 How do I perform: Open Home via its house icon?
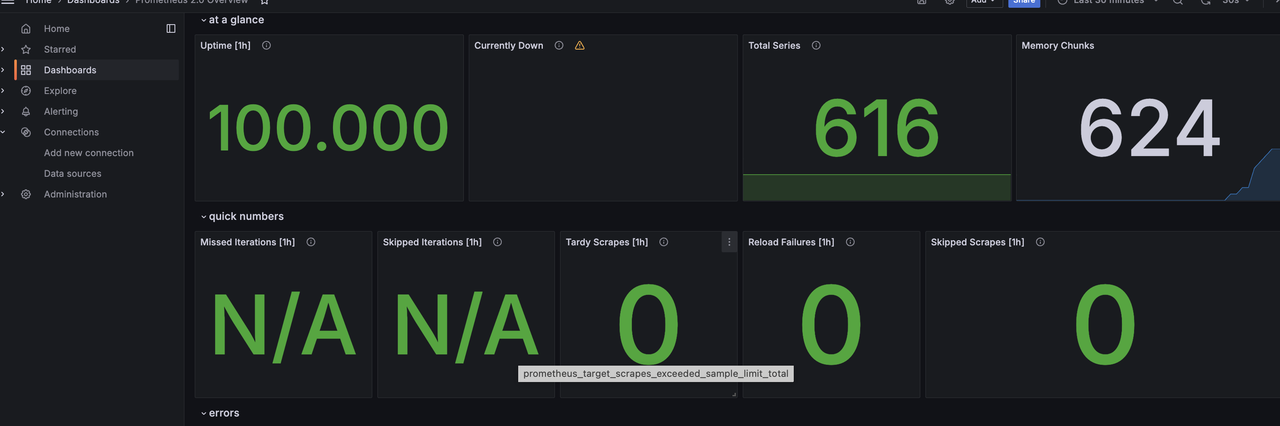click(26, 29)
